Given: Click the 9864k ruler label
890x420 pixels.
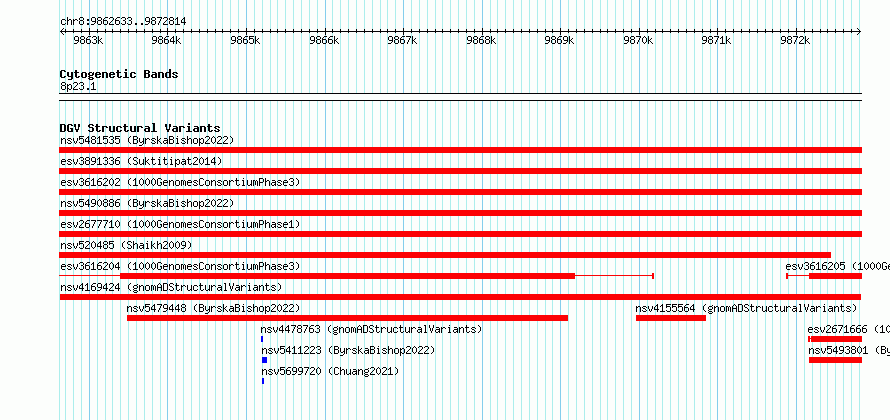Looking at the screenshot, I should [167, 40].
